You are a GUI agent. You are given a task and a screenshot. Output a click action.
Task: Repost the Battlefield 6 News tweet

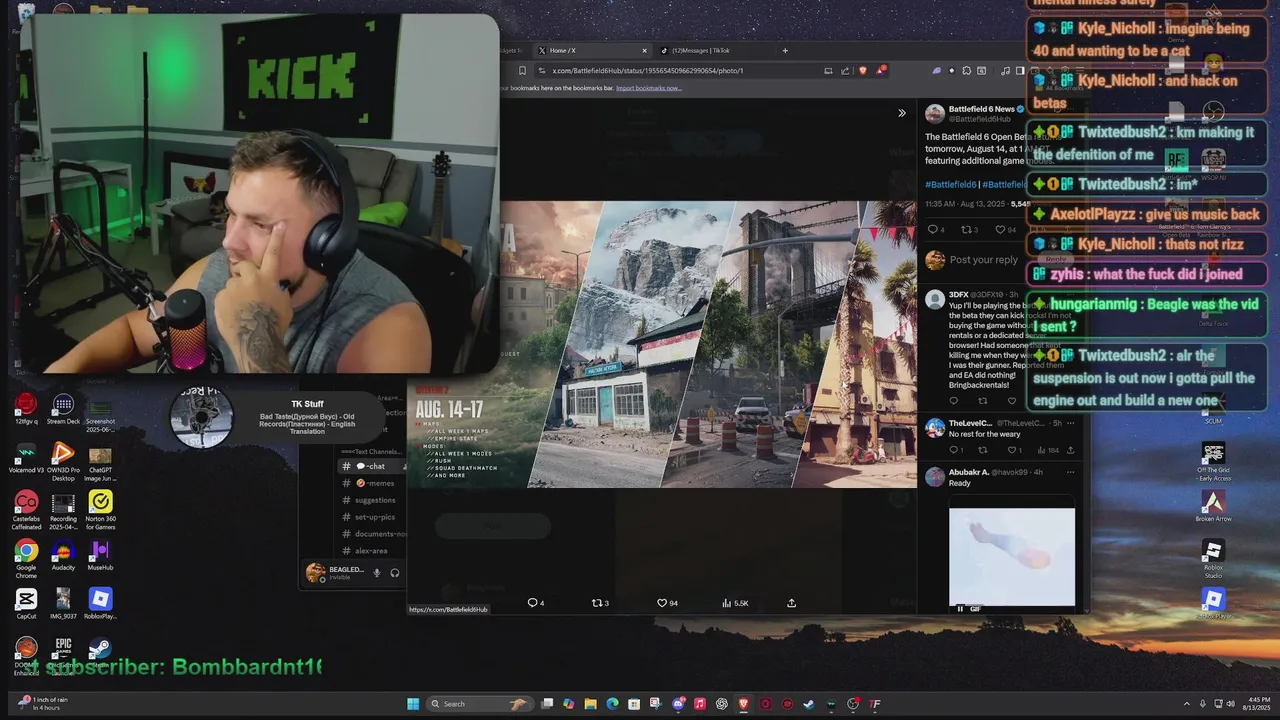coord(966,230)
